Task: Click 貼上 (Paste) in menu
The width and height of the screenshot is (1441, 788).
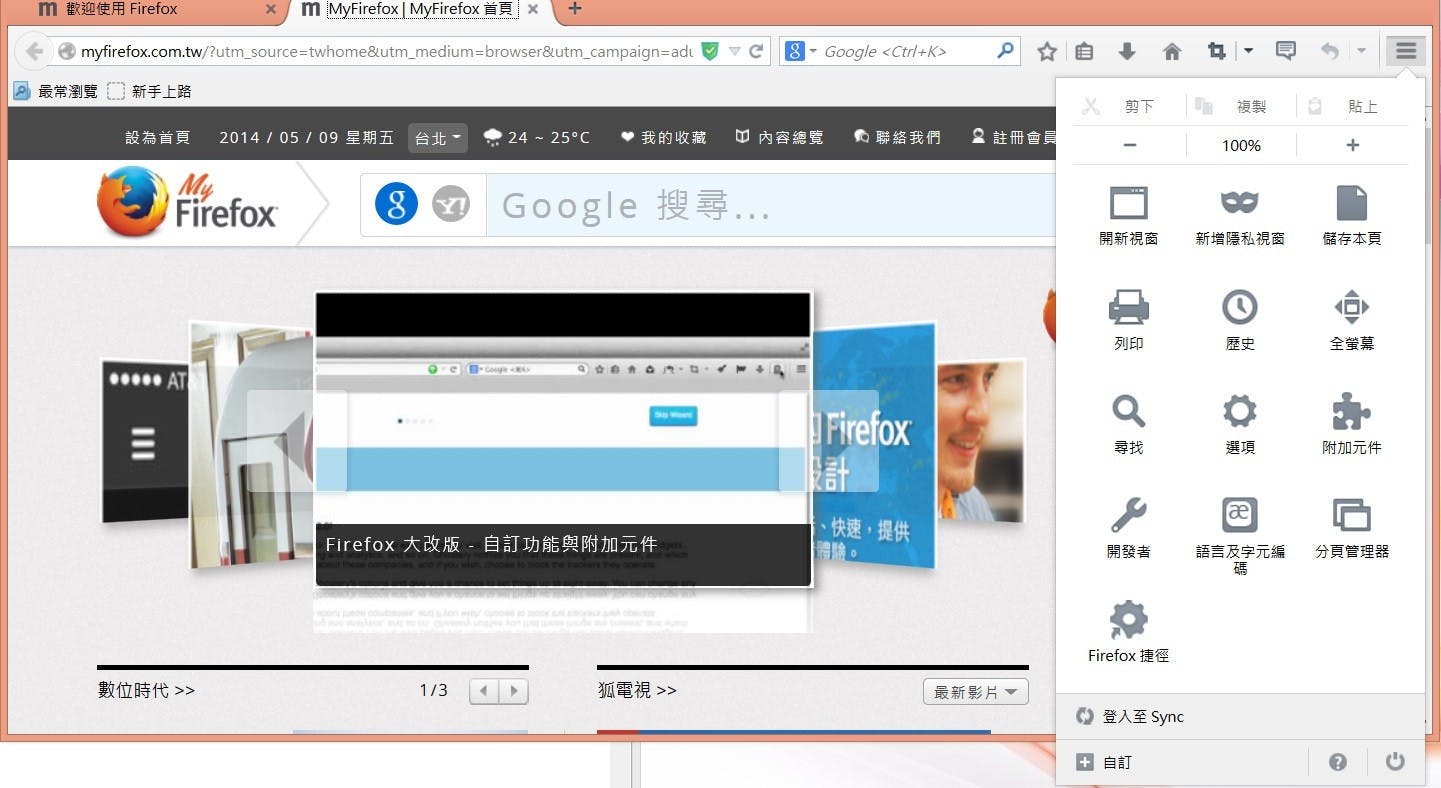Action: 1344,106
